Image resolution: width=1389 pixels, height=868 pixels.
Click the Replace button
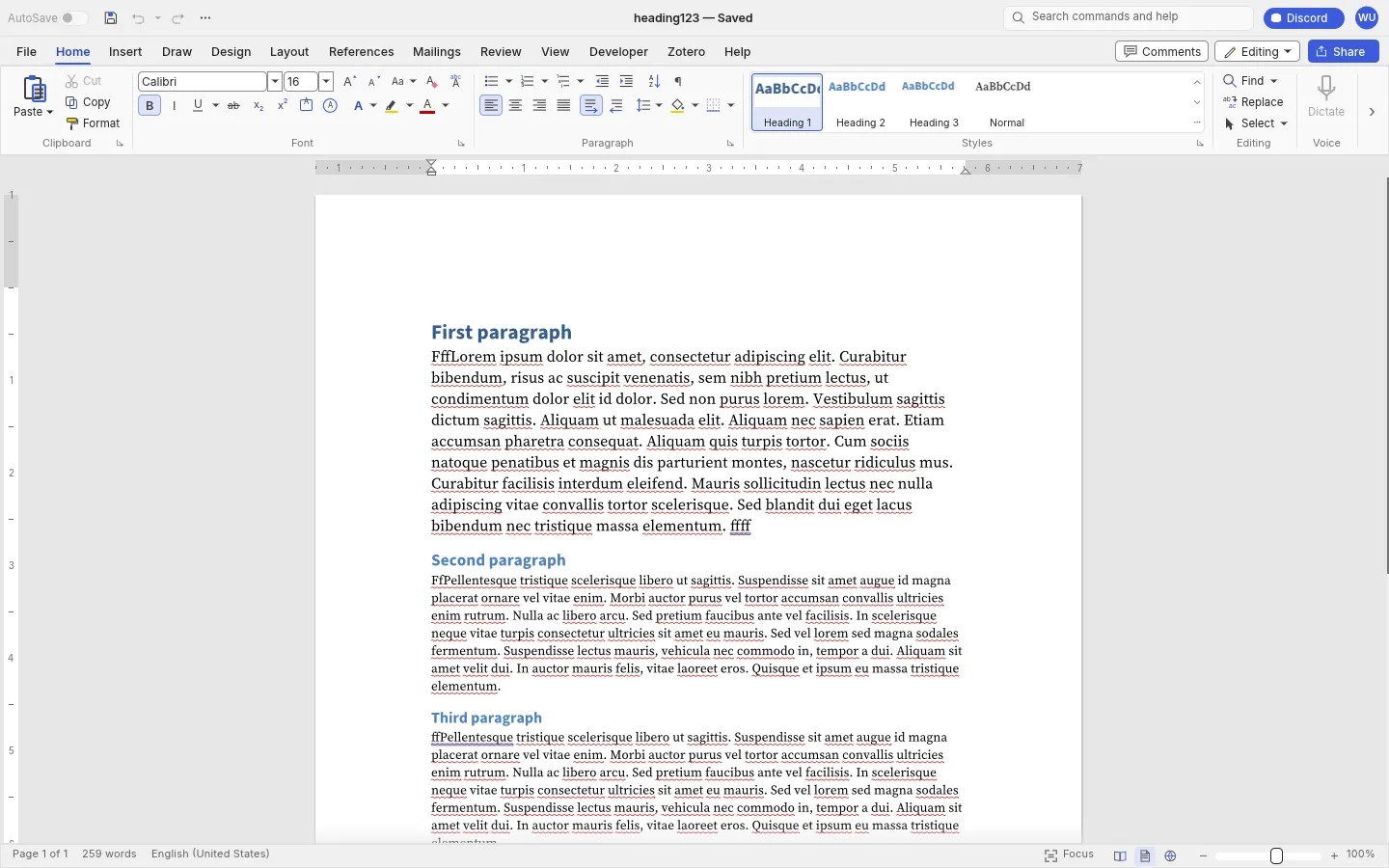pos(1253,102)
